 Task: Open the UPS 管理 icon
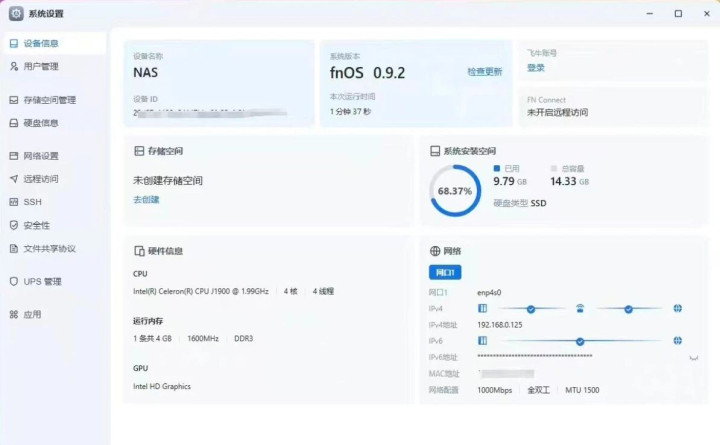click(x=14, y=282)
